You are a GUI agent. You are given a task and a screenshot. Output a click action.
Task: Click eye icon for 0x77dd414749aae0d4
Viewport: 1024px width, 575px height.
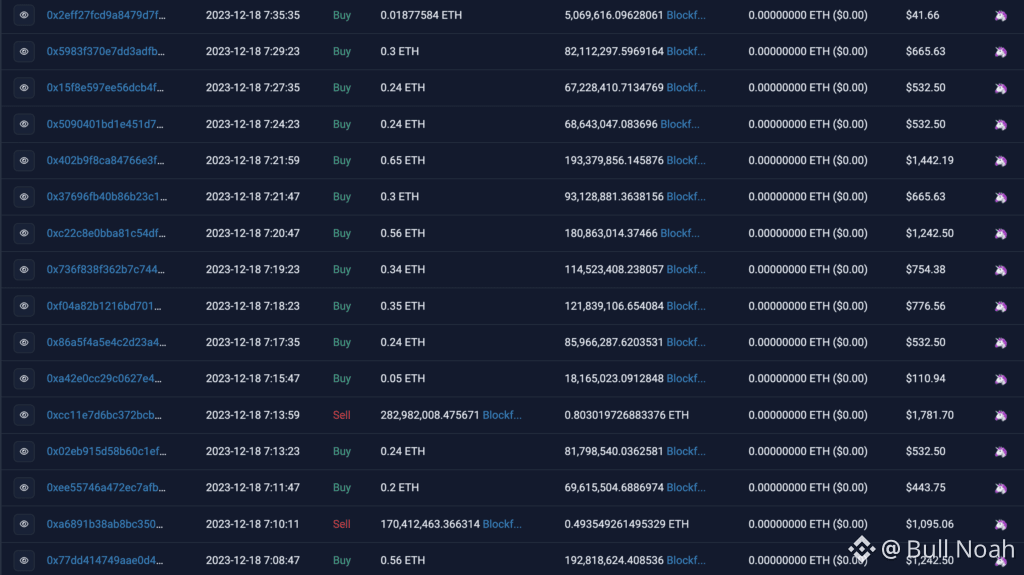[24, 560]
